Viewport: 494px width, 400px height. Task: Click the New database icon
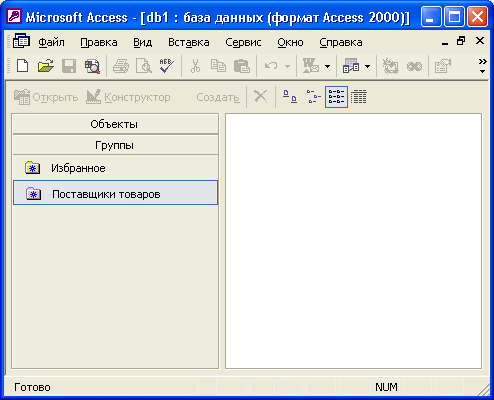(22, 66)
